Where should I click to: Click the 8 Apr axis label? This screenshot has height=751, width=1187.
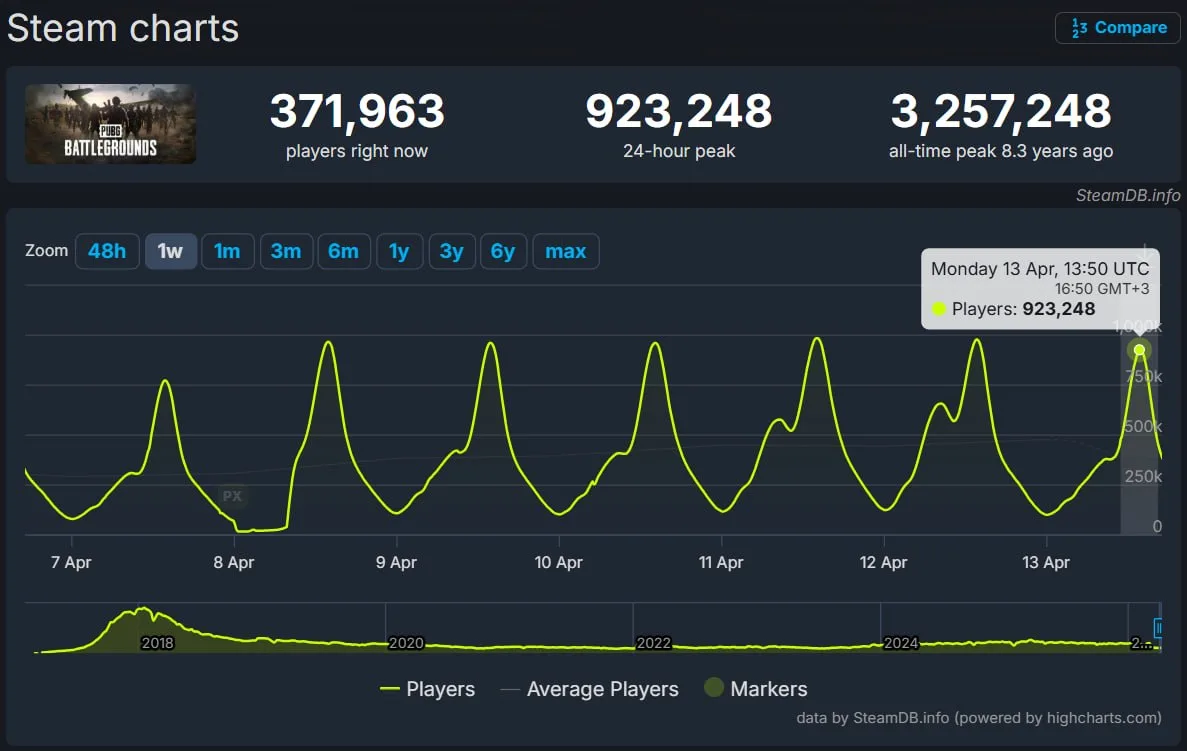click(233, 562)
